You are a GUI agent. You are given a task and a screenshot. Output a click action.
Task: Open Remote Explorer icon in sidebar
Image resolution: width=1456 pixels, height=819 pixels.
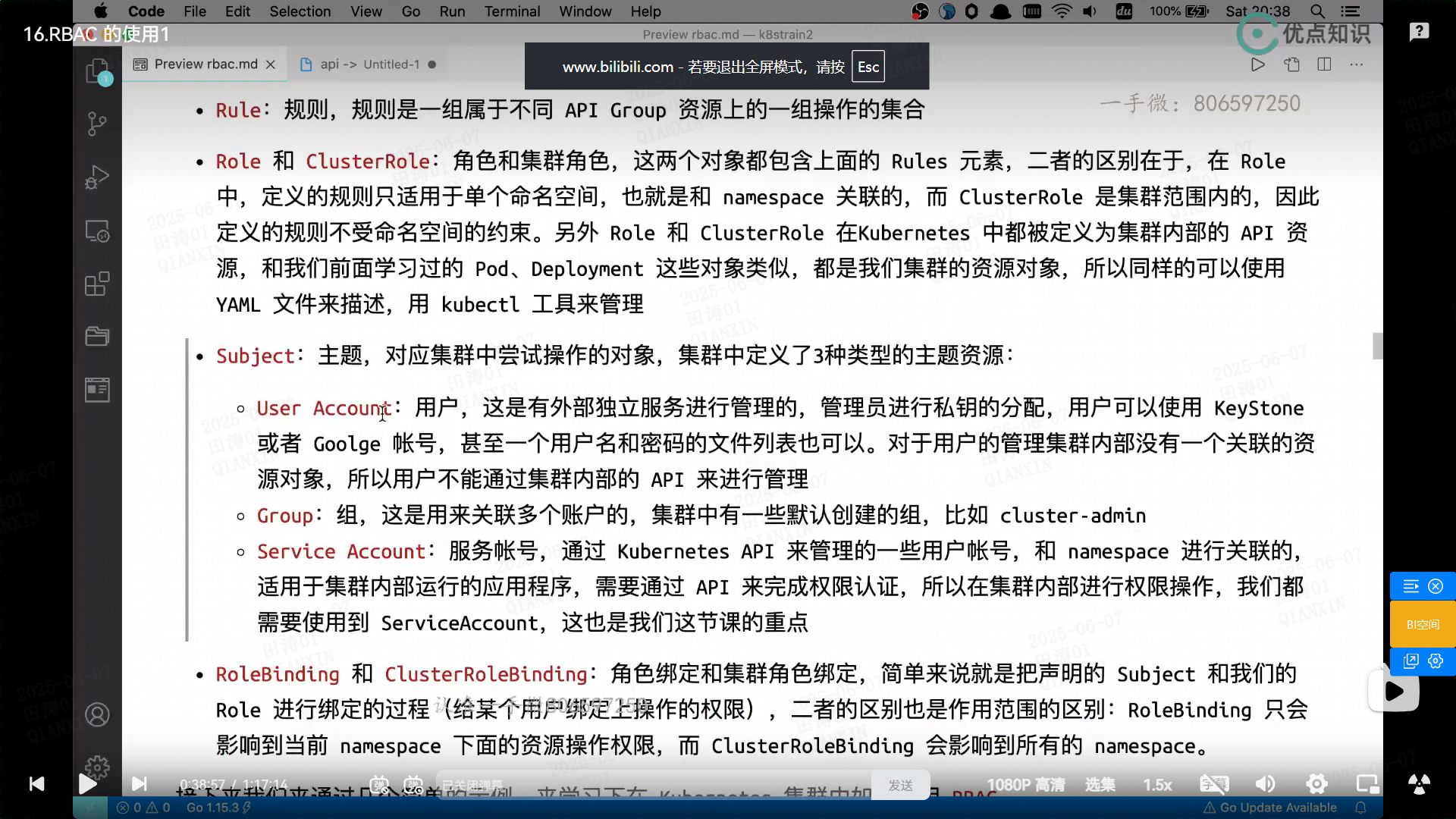click(x=97, y=231)
